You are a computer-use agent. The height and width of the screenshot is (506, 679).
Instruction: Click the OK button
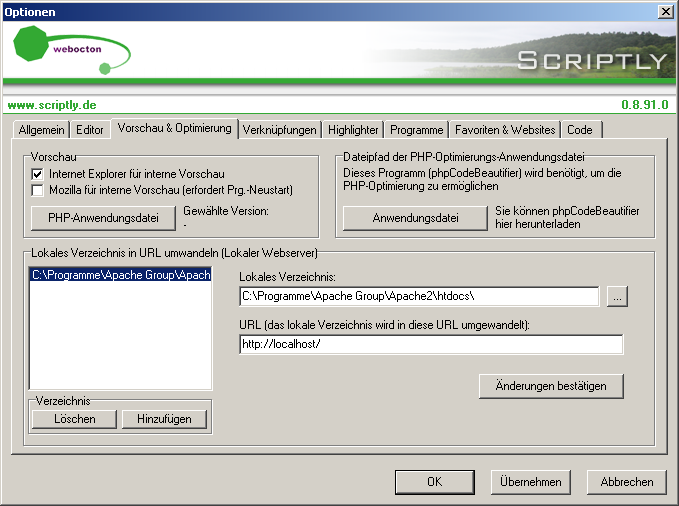[x=434, y=482]
